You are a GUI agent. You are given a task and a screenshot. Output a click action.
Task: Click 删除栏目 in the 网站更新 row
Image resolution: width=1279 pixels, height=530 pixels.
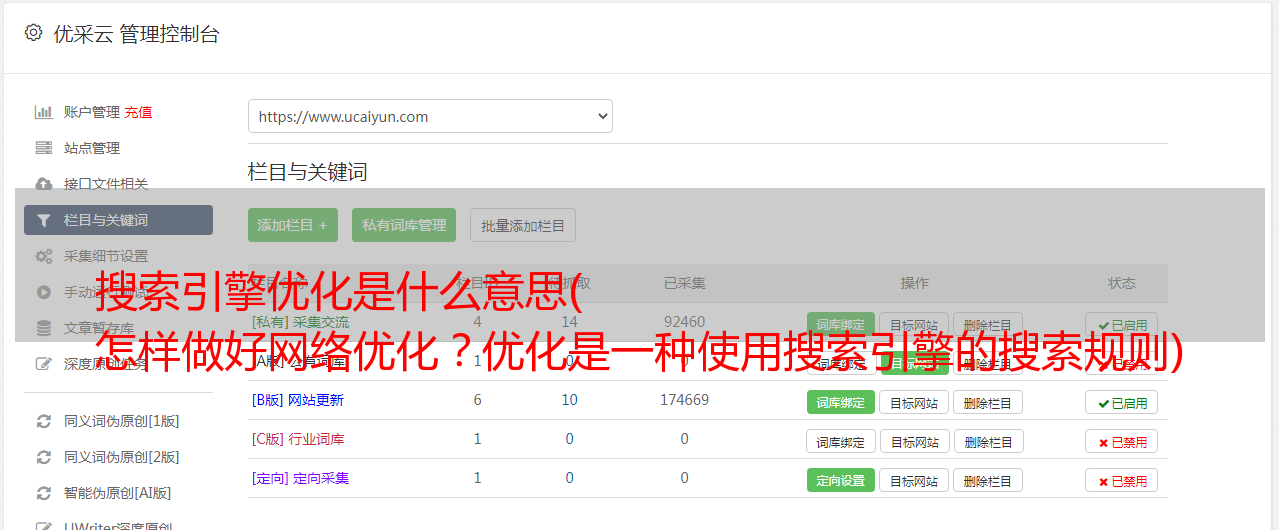point(988,402)
